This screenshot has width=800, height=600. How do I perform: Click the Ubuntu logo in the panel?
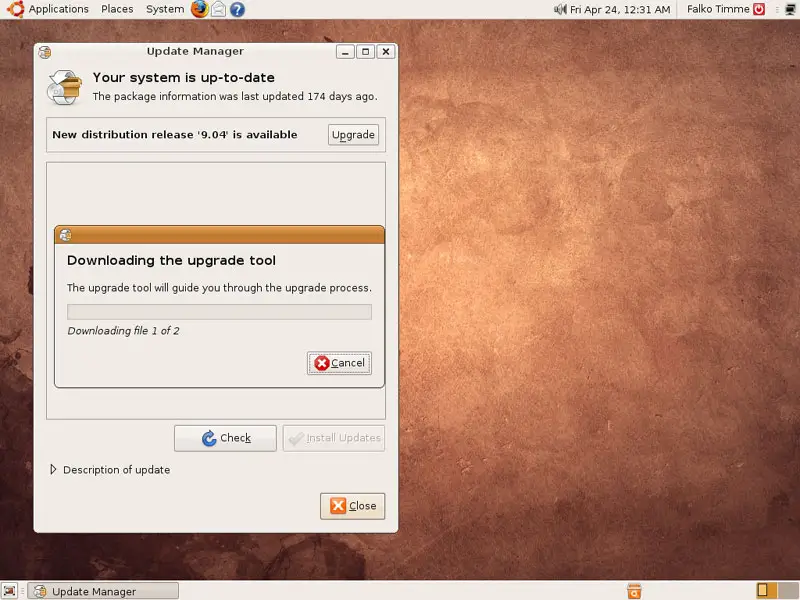coord(16,9)
